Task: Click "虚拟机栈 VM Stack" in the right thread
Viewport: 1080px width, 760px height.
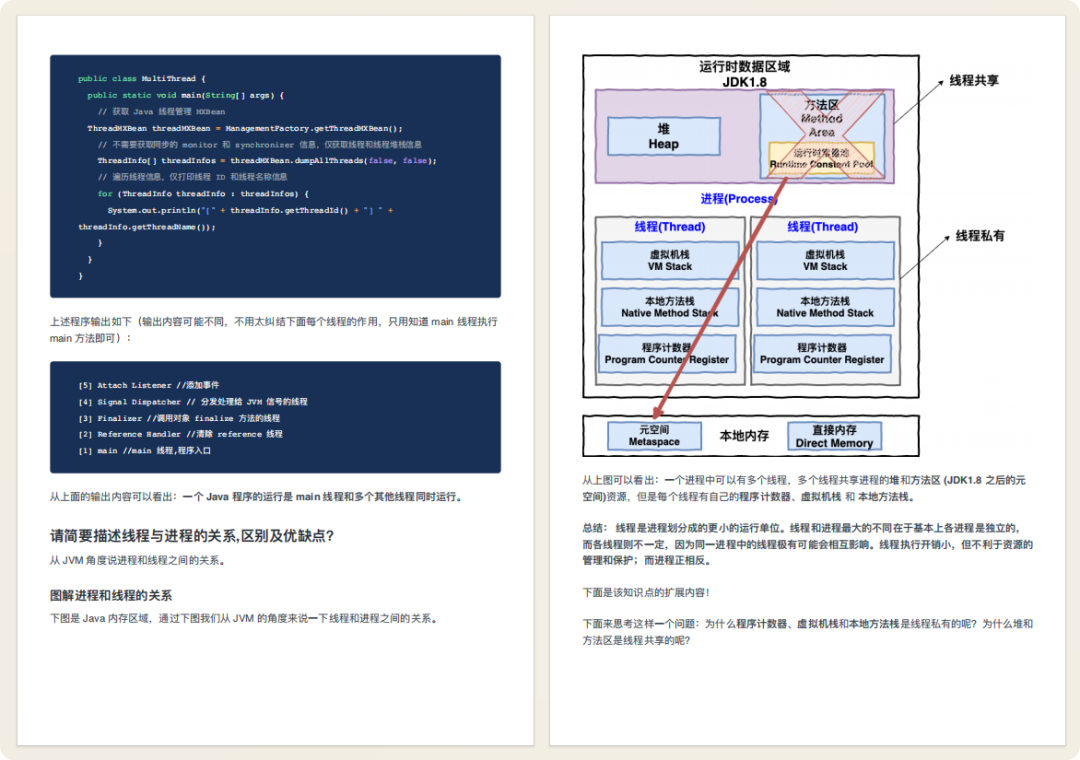Action: coord(825,260)
